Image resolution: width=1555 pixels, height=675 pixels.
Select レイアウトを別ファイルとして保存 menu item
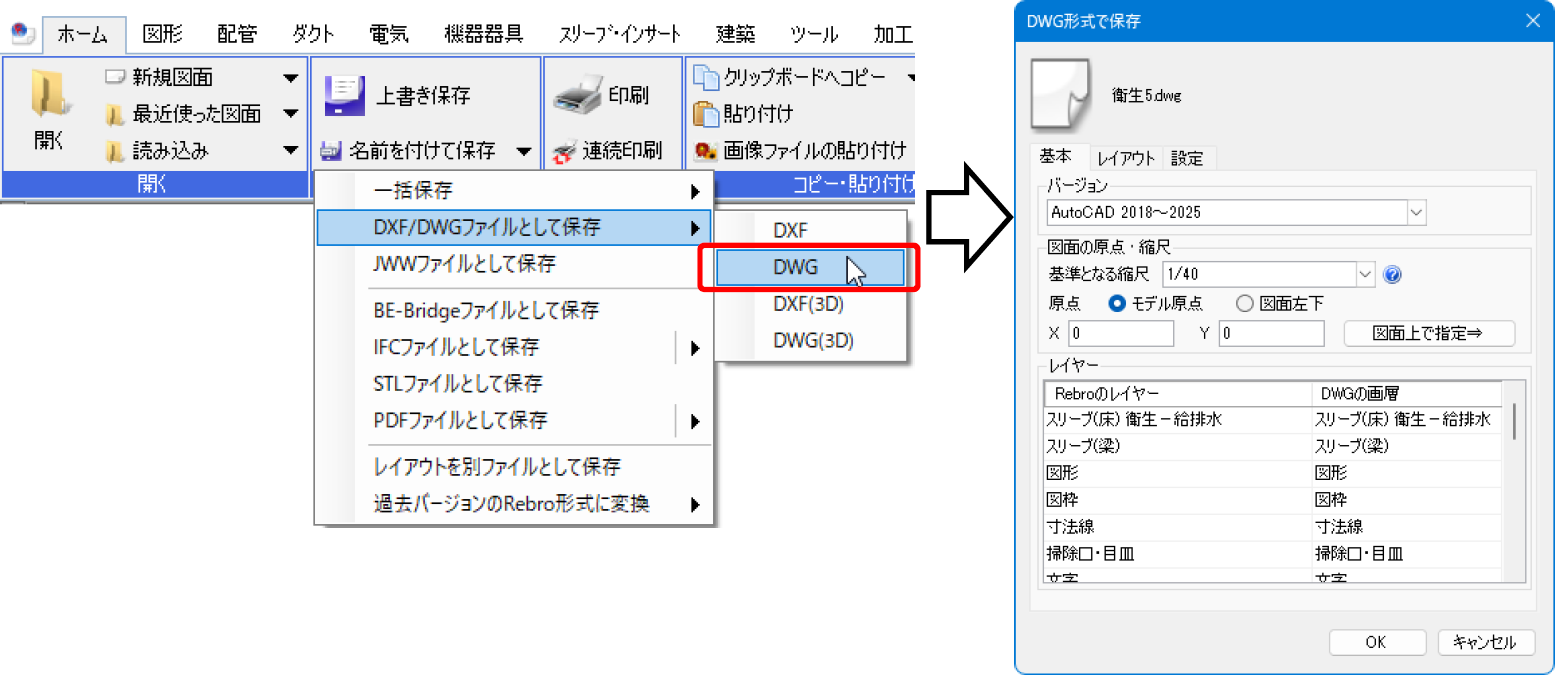coord(514,467)
